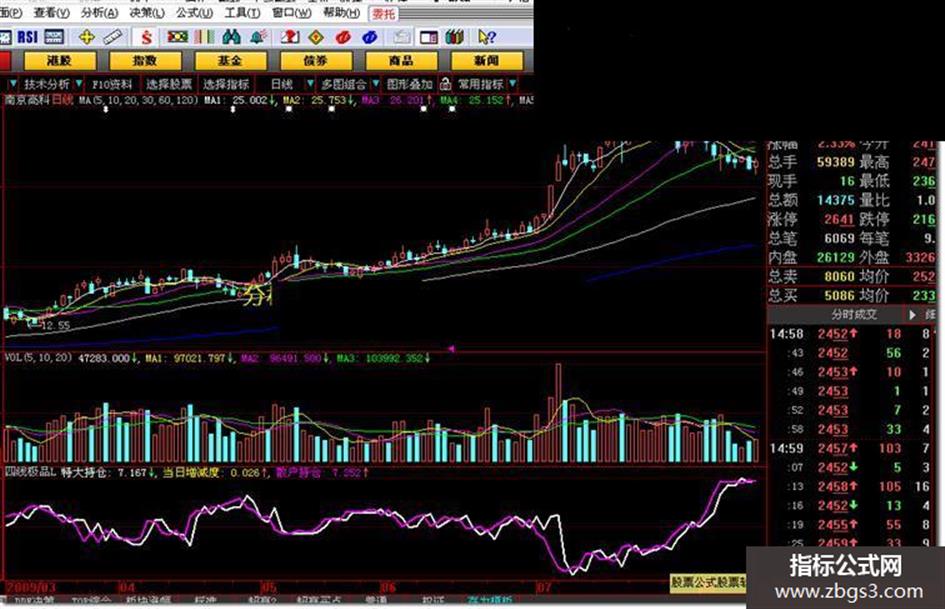Open the books library icon
Screen dimensions: 945x609
[x=454, y=37]
